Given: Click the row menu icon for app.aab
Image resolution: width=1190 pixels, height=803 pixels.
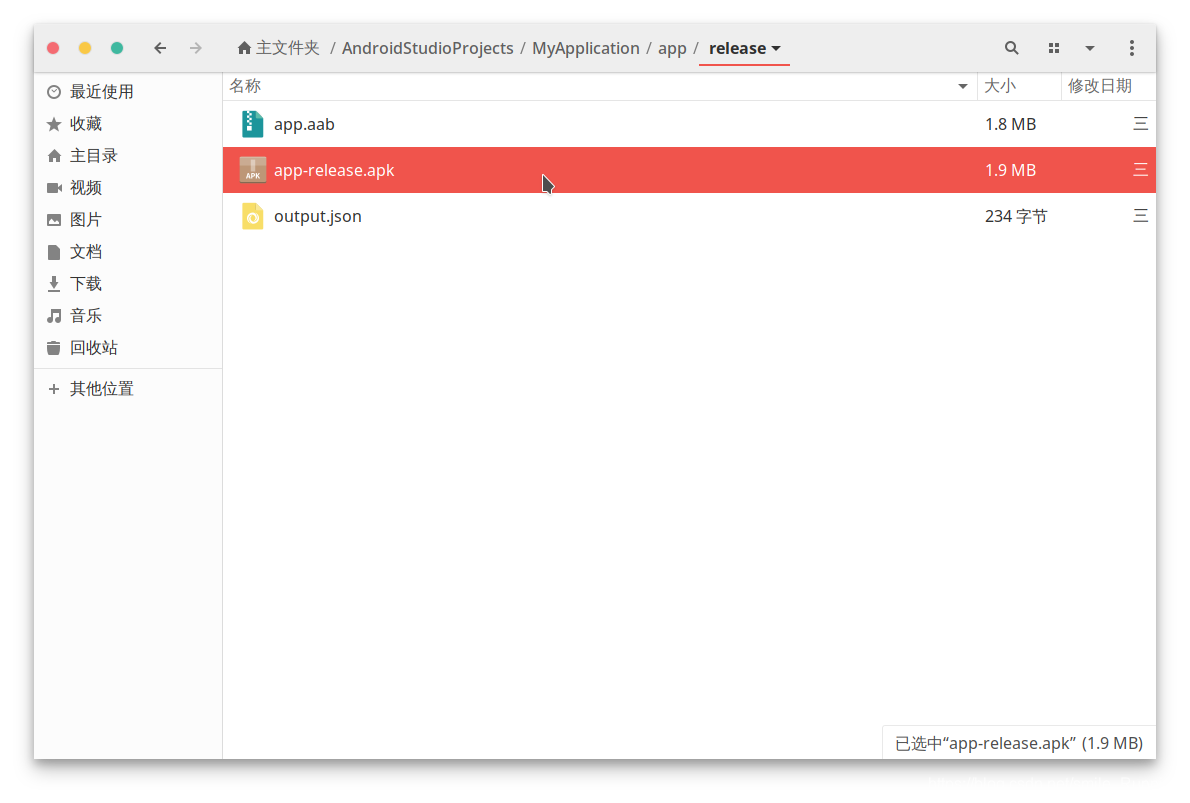Looking at the screenshot, I should click(x=1140, y=124).
